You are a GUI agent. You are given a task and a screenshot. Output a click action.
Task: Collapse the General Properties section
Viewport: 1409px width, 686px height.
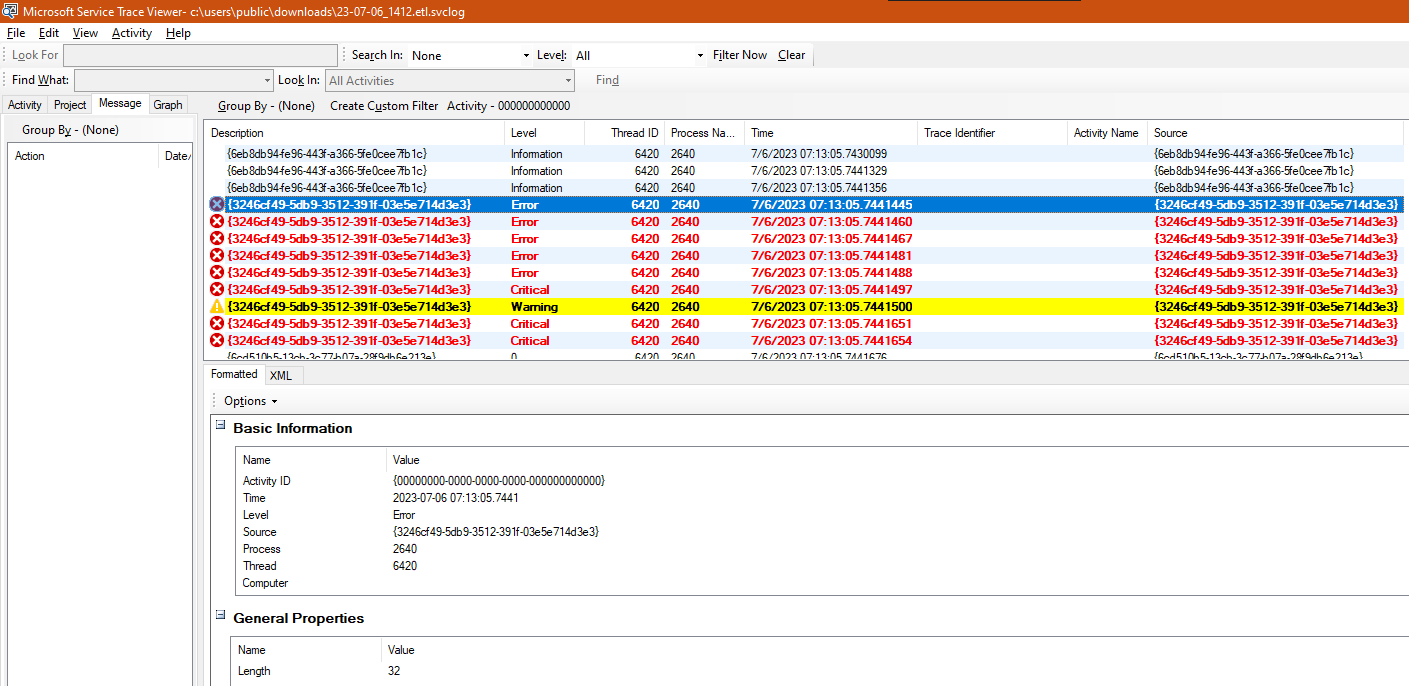pos(221,615)
